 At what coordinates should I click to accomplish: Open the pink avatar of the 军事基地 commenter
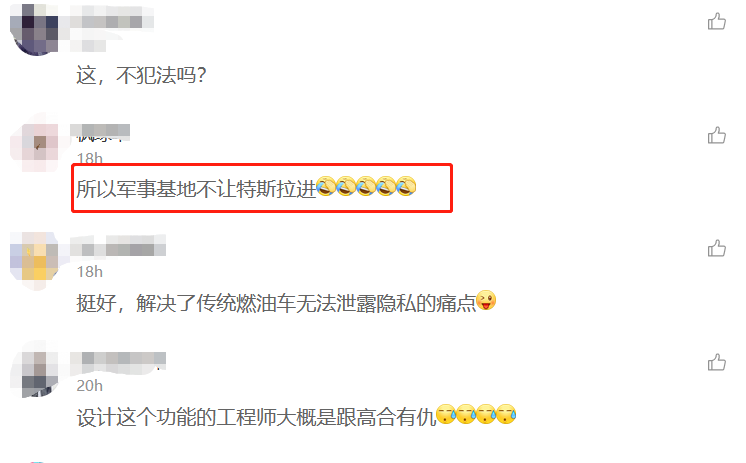click(34, 143)
